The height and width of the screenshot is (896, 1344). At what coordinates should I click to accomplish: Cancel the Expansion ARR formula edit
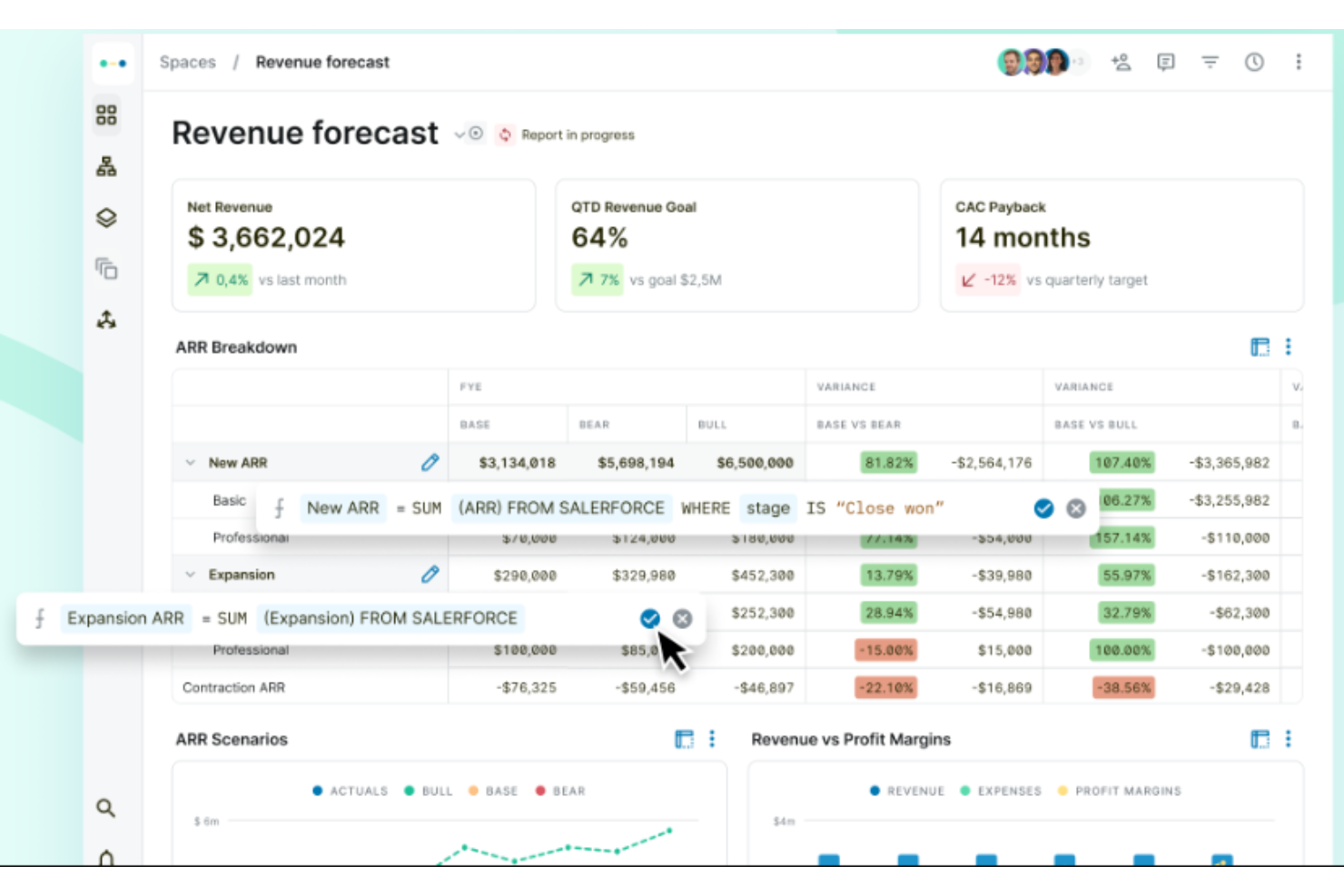682,618
